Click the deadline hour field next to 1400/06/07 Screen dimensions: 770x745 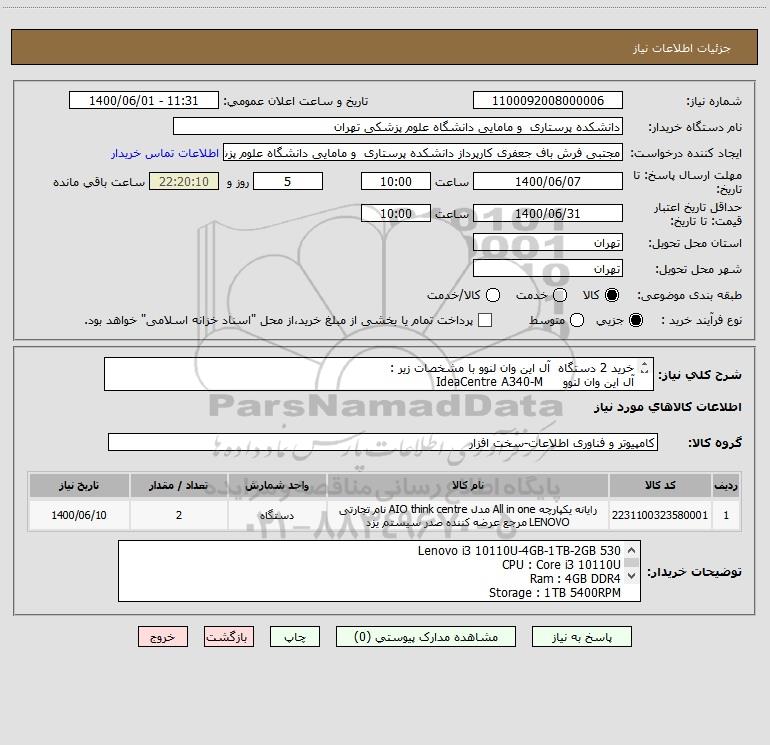point(396,182)
